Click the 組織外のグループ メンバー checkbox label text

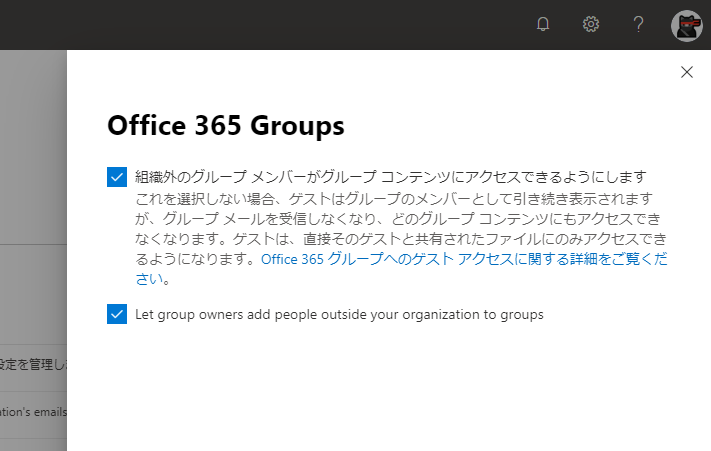391,177
